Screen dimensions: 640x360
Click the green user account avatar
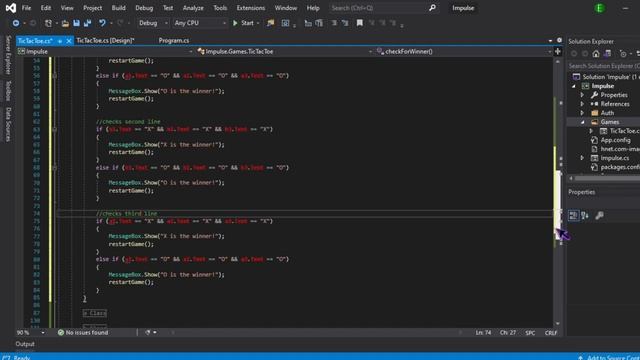click(600, 8)
